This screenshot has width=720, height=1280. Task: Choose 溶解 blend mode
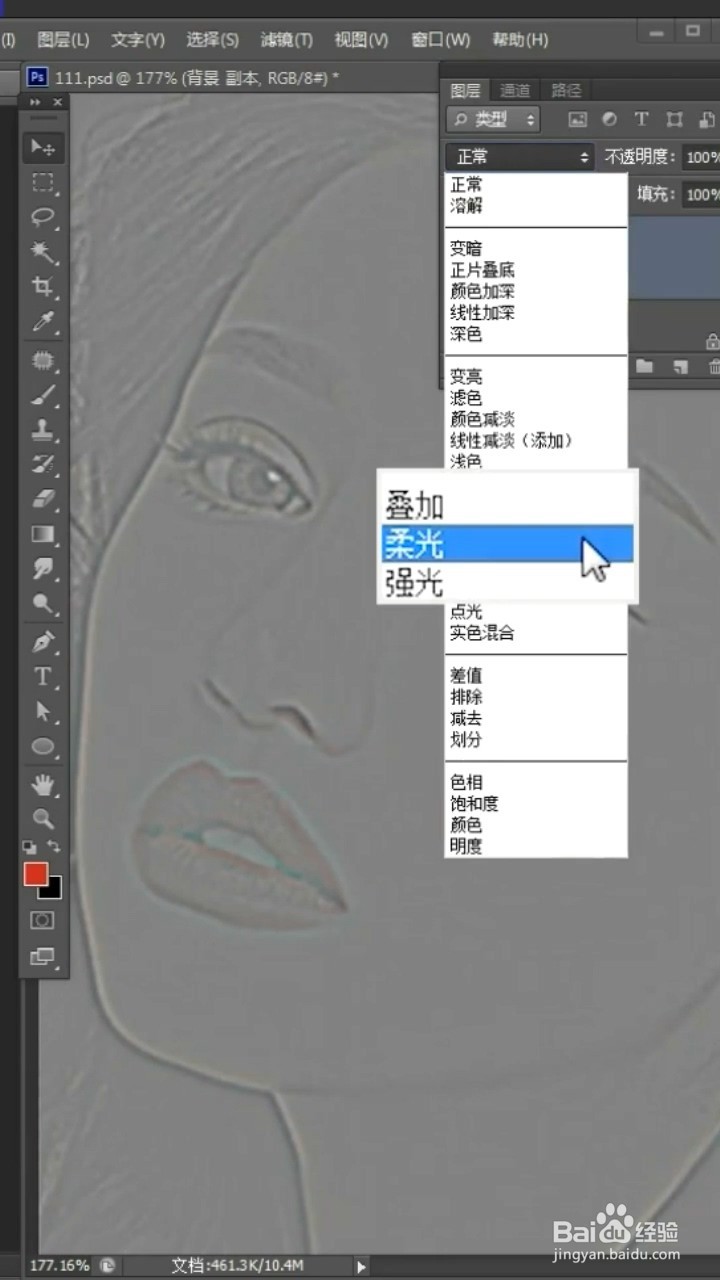click(x=466, y=206)
